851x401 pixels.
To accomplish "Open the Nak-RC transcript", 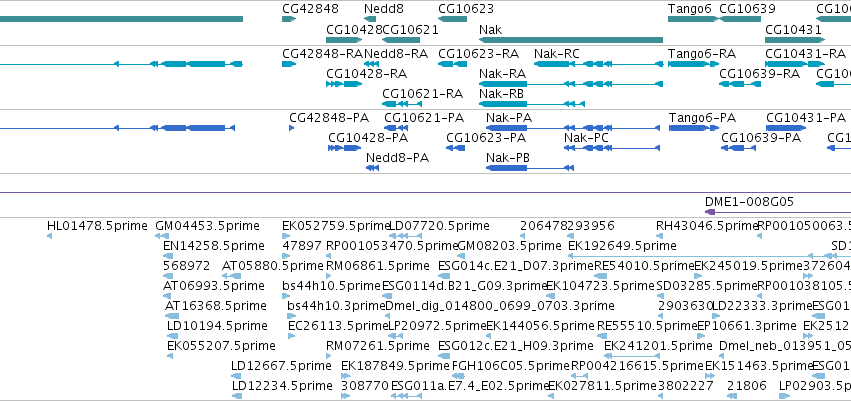I will (599, 63).
